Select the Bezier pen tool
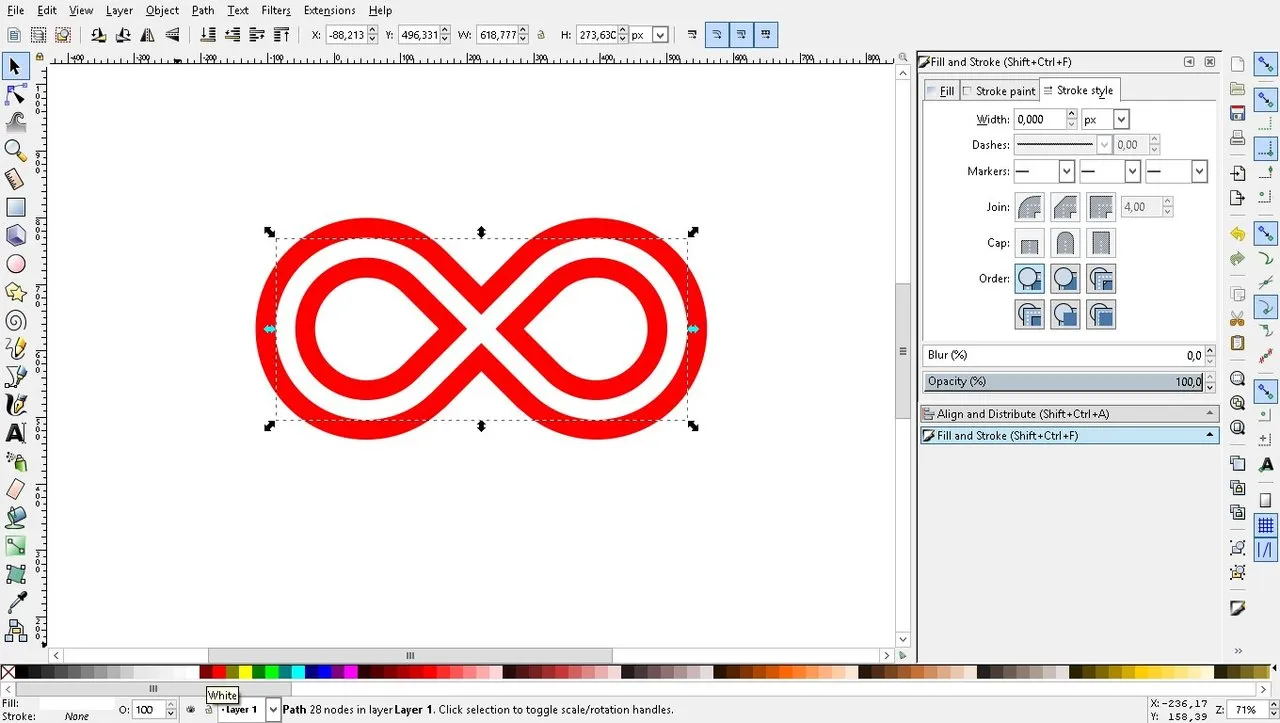 (15, 377)
